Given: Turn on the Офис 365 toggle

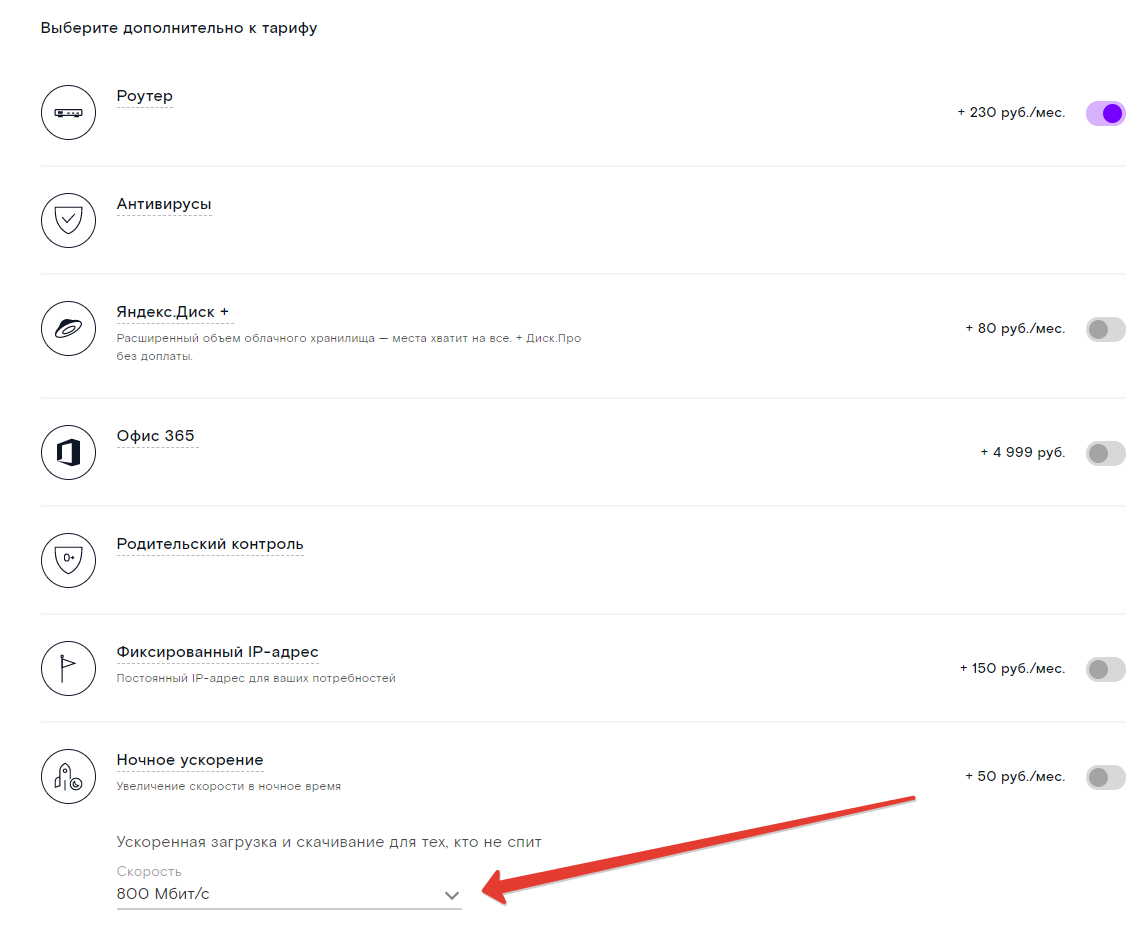Looking at the screenshot, I should click(1105, 453).
